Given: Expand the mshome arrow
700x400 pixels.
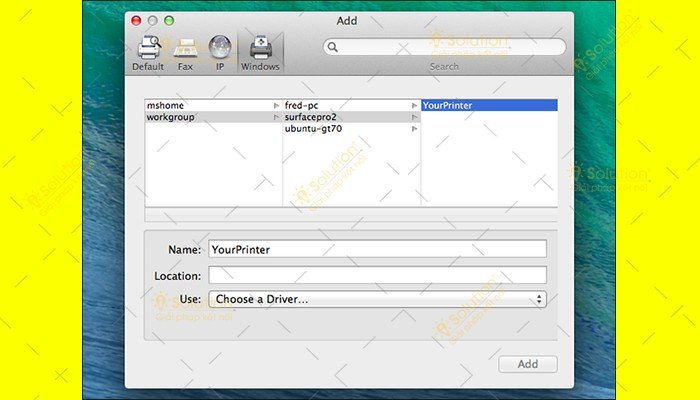Looking at the screenshot, I should tap(276, 106).
